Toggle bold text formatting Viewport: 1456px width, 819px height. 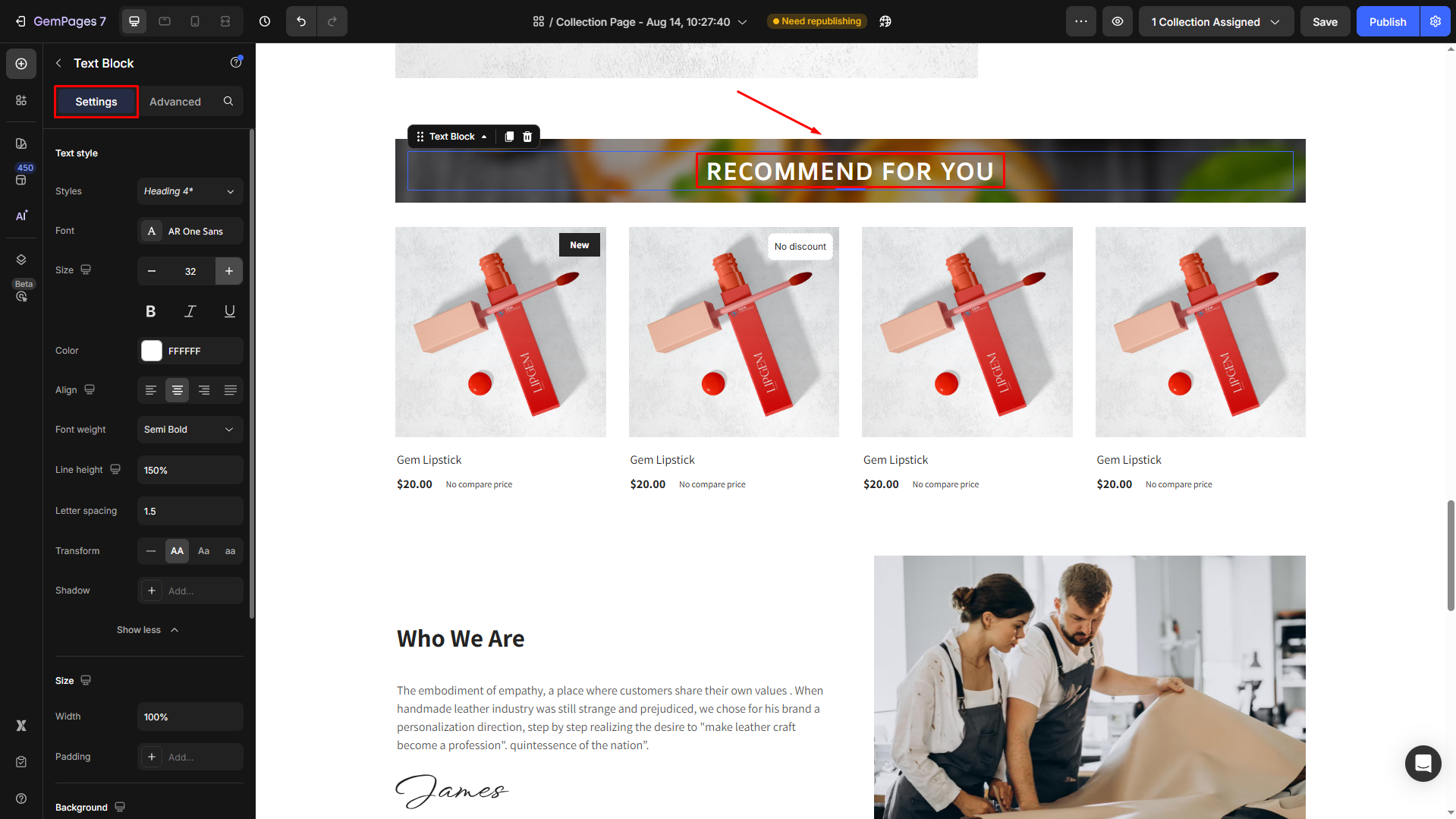[151, 311]
